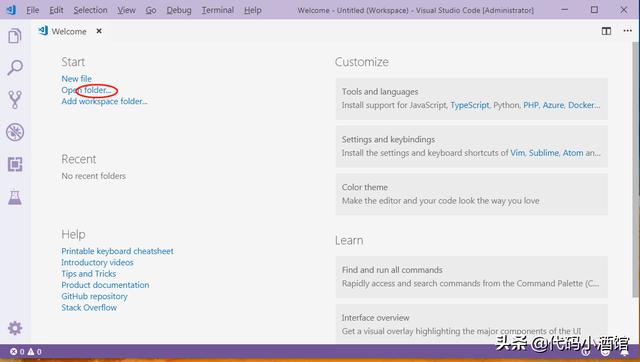Click the No recent folders text

tap(93, 176)
